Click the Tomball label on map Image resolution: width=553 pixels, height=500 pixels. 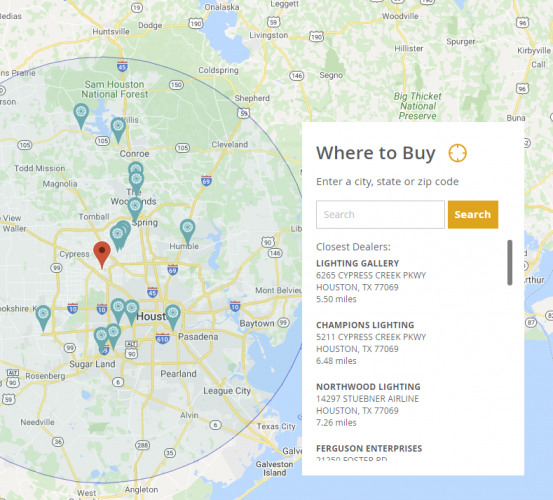point(94,217)
